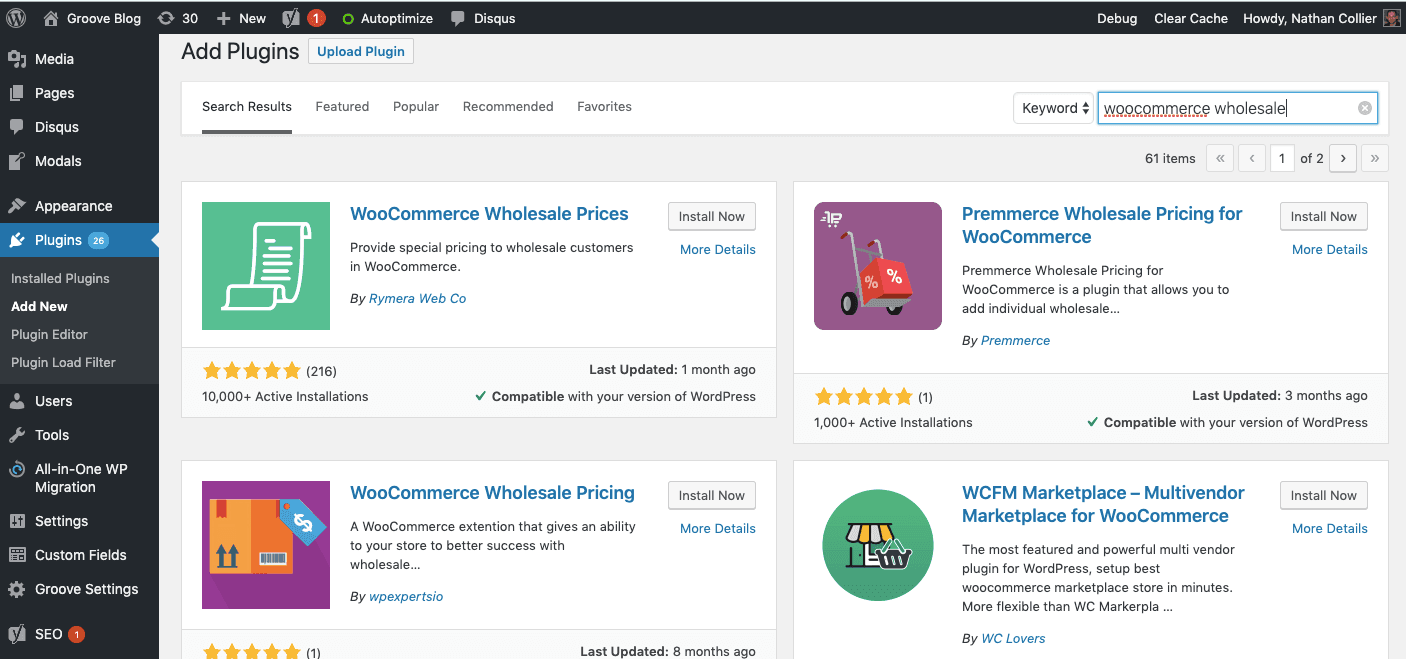Clear the plugin search field
Screen dimensions: 1406x659
click(x=1364, y=108)
